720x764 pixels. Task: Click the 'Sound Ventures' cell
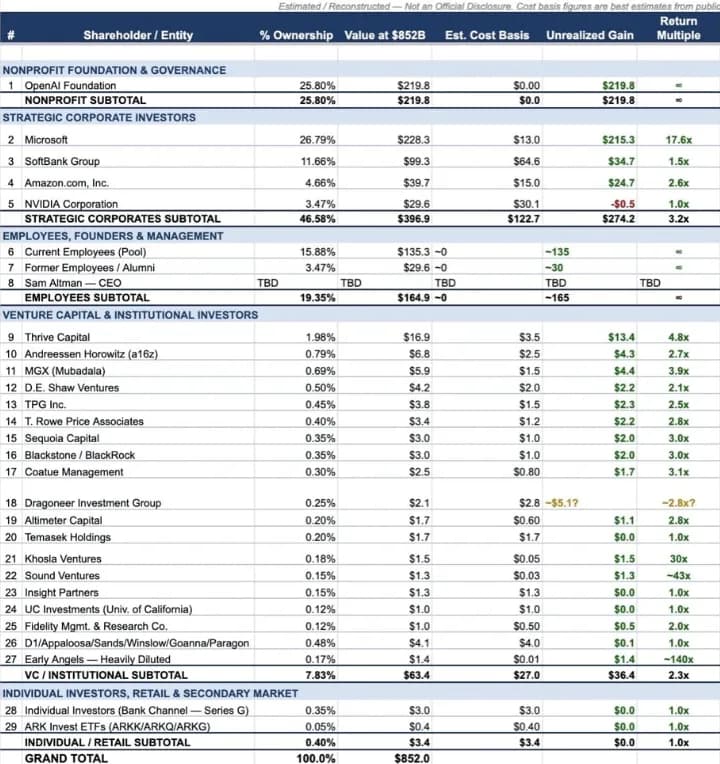click(x=62, y=576)
